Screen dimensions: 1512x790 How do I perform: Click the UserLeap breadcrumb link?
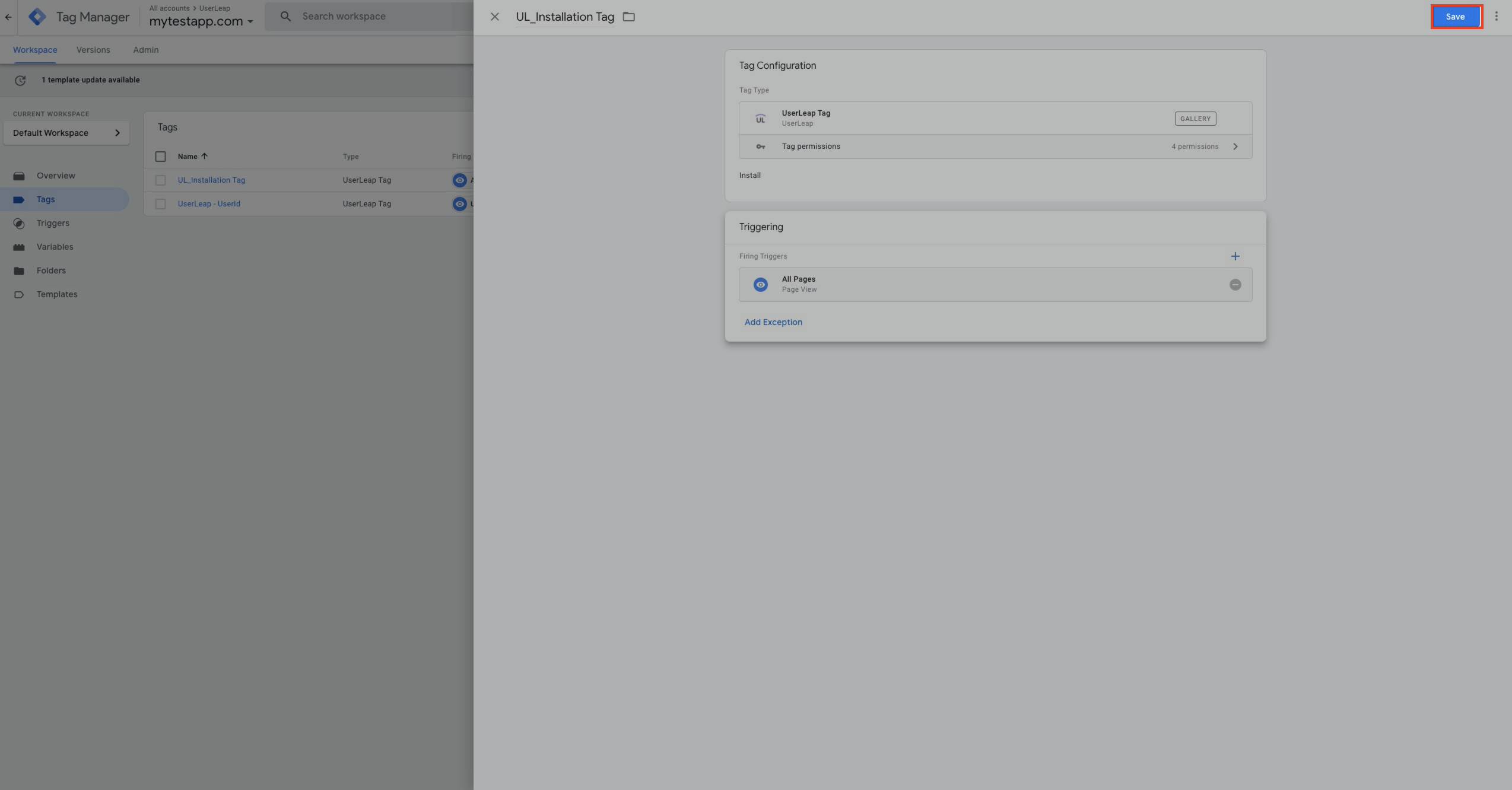pos(214,8)
